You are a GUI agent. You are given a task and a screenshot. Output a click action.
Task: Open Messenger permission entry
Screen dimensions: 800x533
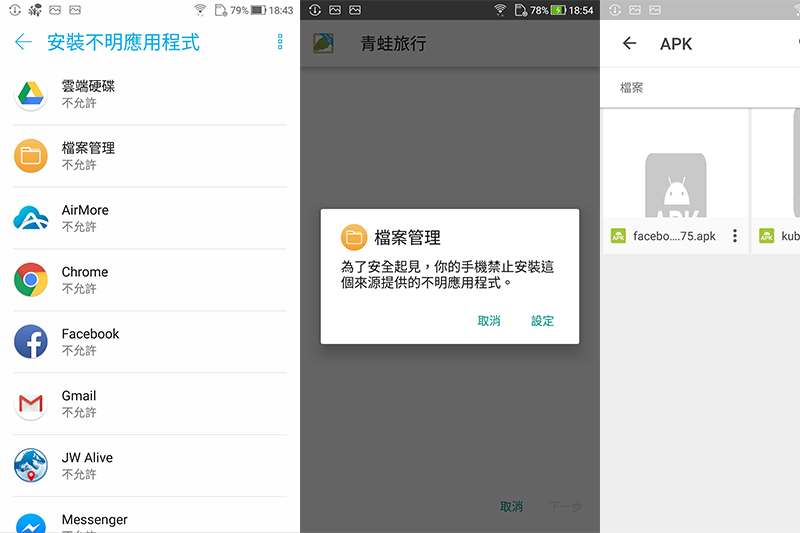pyautogui.click(x=150, y=515)
